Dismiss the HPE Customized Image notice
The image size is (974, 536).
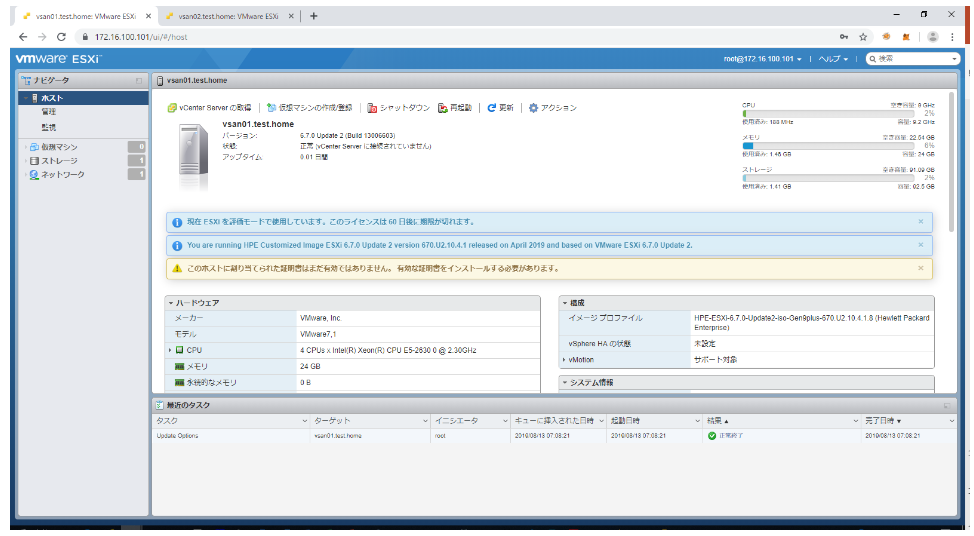tap(921, 245)
